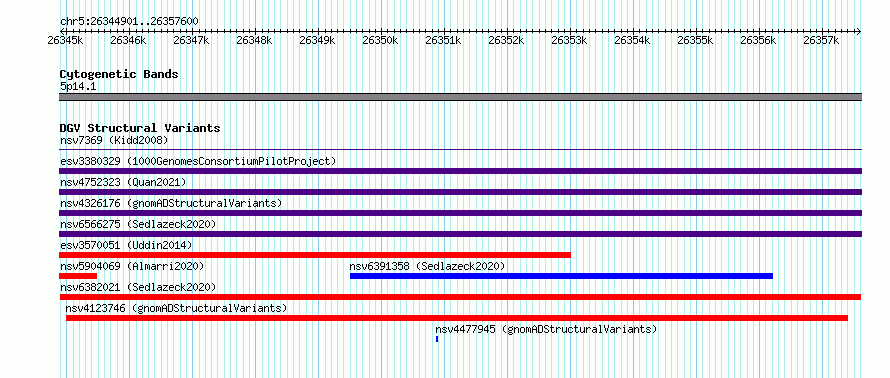Open variant esv3570051 (Uddin2014) label
Image resolution: width=890 pixels, height=378 pixels.
point(126,245)
